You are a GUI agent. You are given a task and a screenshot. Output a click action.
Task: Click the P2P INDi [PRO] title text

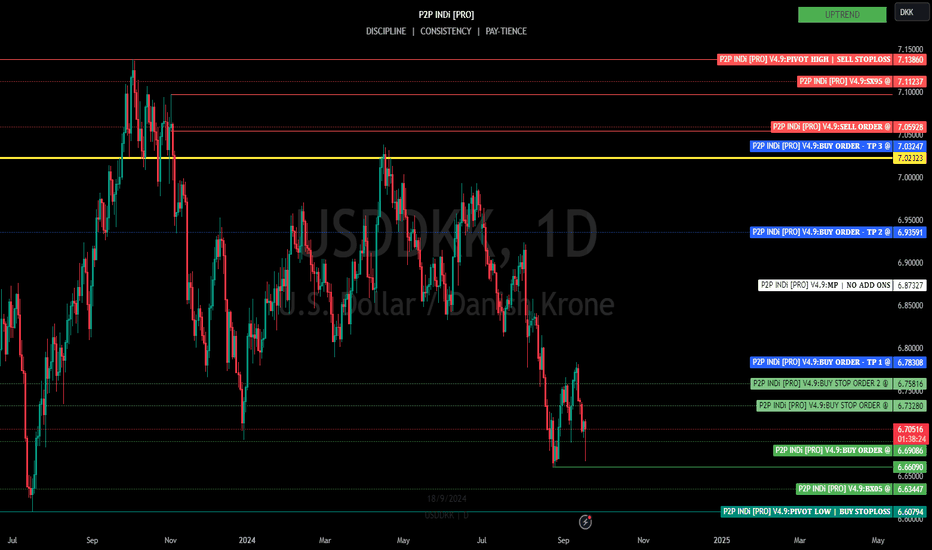click(446, 15)
